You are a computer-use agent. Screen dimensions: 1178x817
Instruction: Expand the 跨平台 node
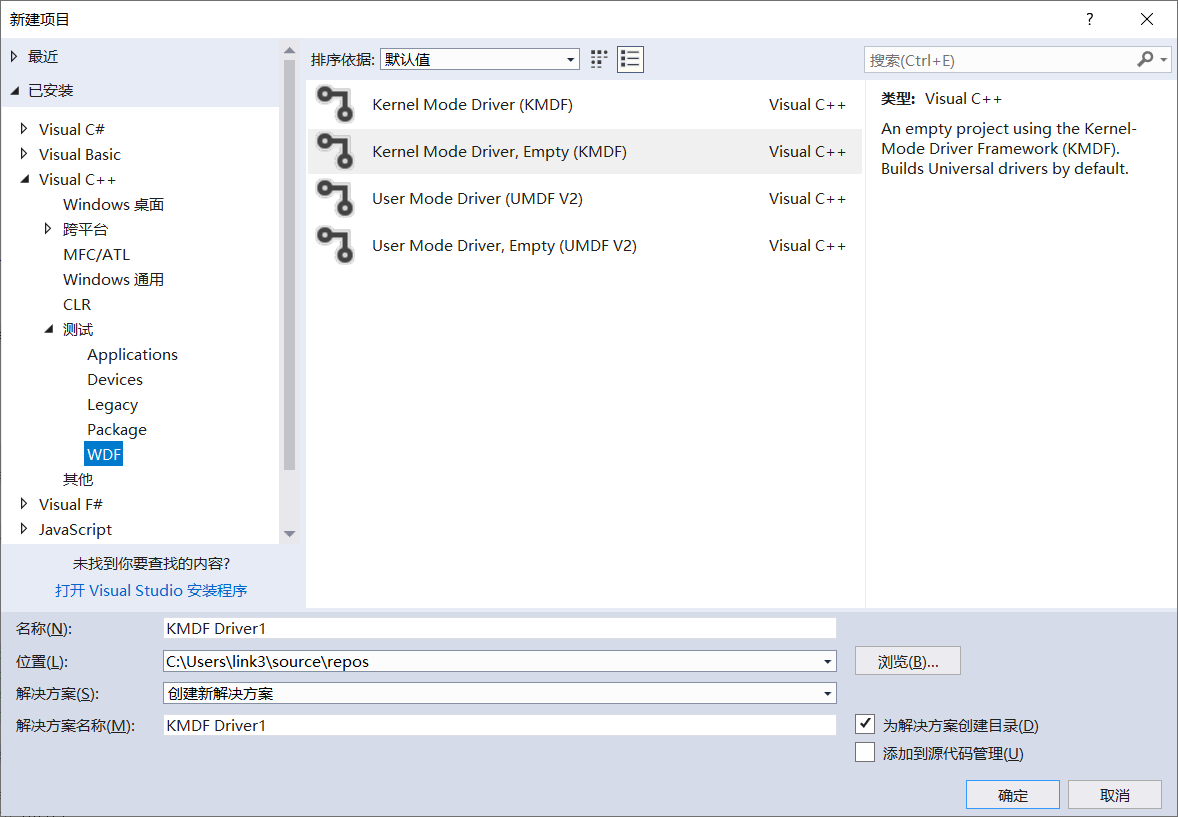[48, 228]
